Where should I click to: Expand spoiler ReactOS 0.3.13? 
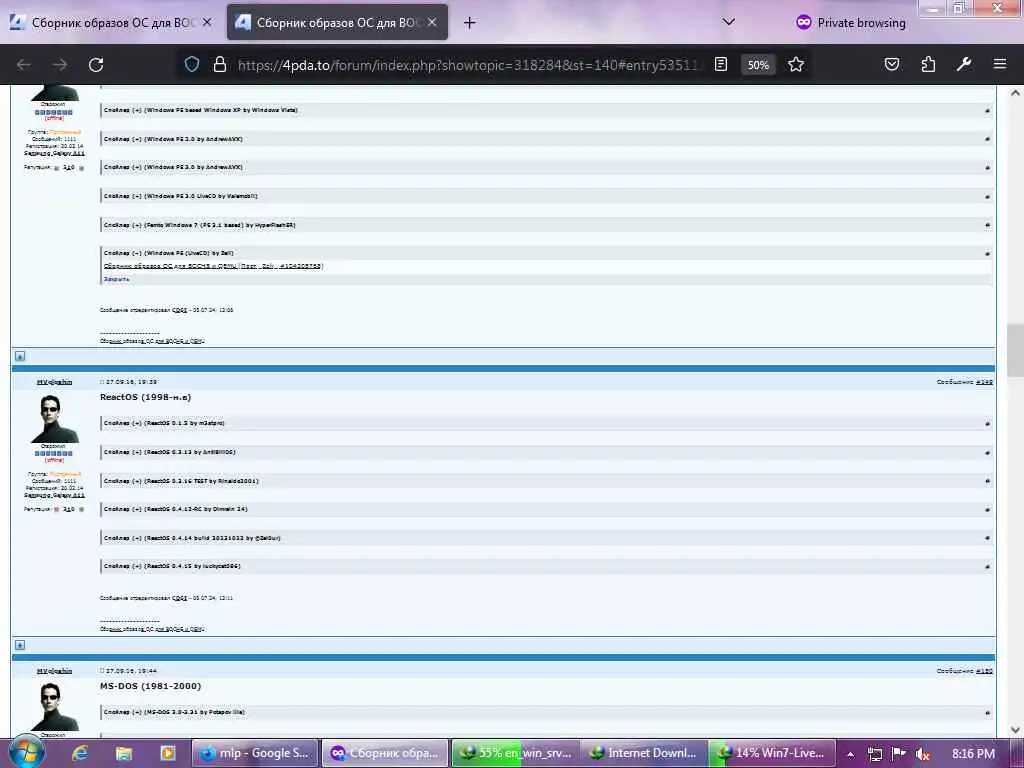click(546, 452)
